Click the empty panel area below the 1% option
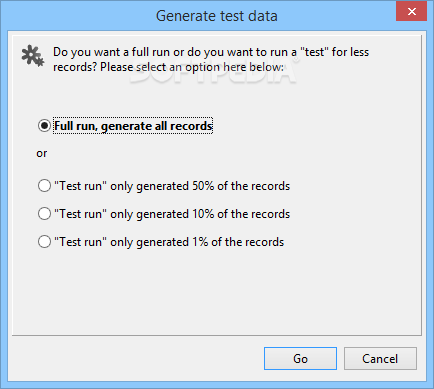434x389 pixels. [217, 292]
